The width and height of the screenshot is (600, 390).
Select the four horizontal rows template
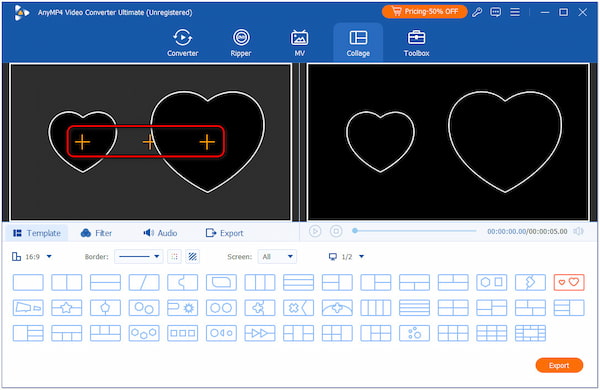pos(414,308)
